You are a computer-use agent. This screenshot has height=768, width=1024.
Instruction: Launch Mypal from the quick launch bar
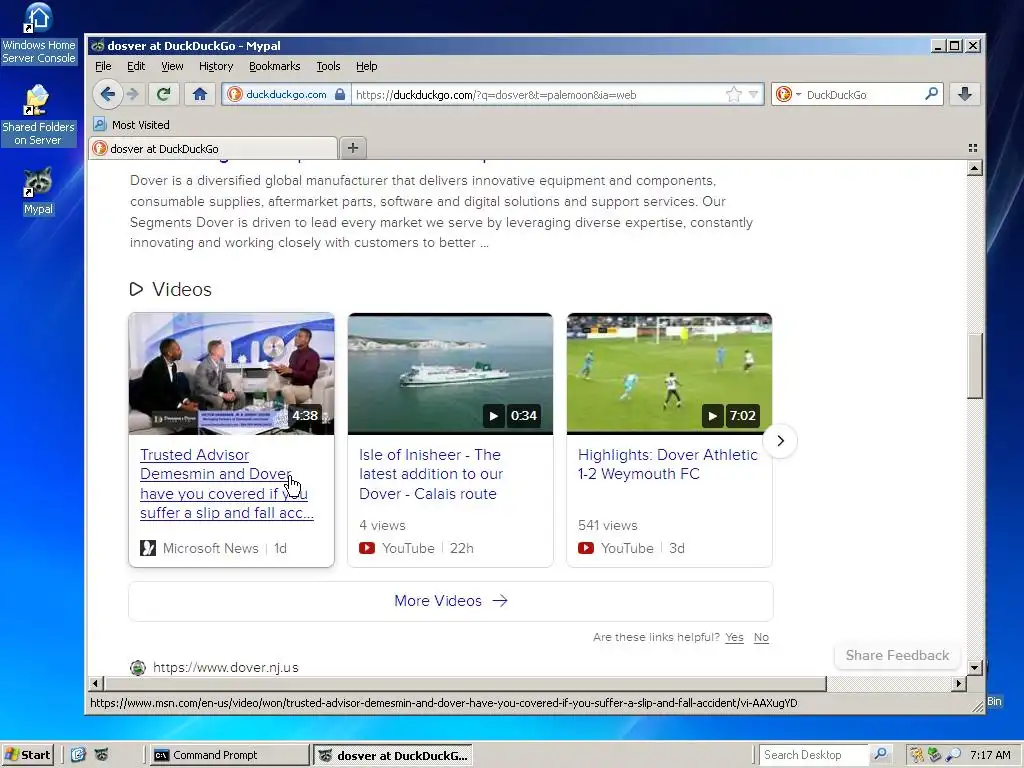[101, 755]
